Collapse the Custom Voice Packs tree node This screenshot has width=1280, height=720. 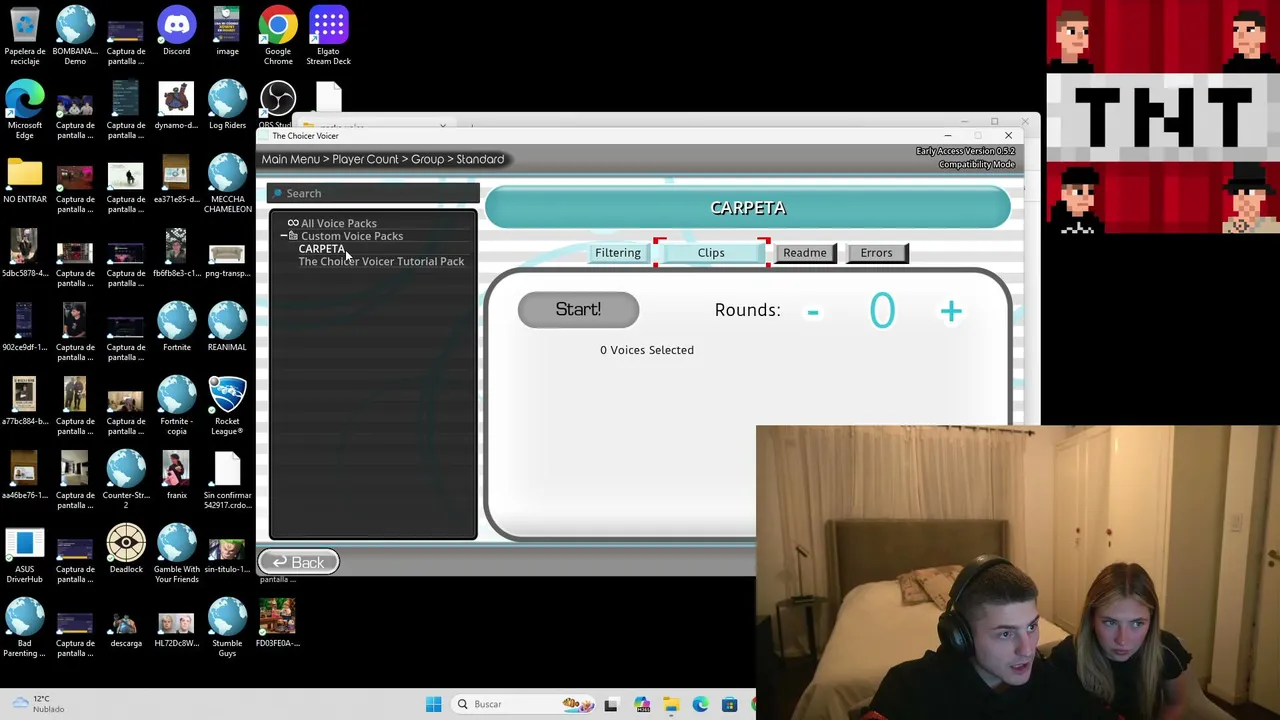tap(284, 236)
